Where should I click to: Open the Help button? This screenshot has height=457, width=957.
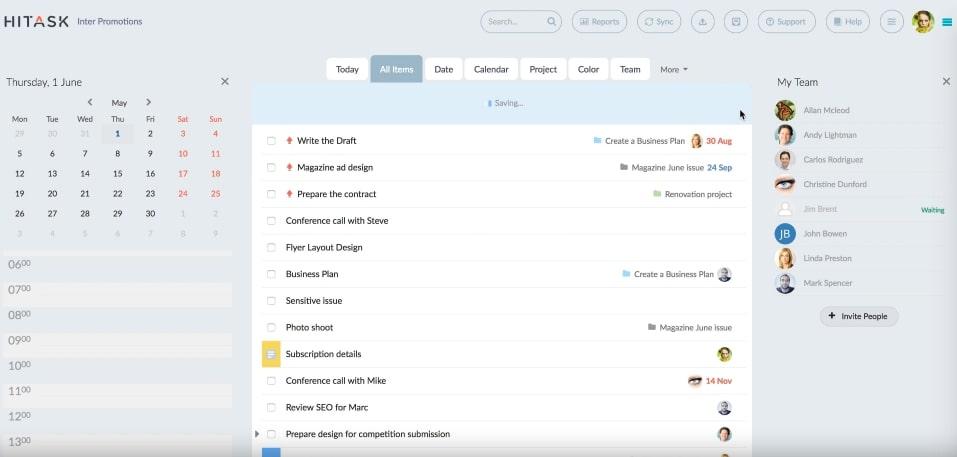click(848, 21)
